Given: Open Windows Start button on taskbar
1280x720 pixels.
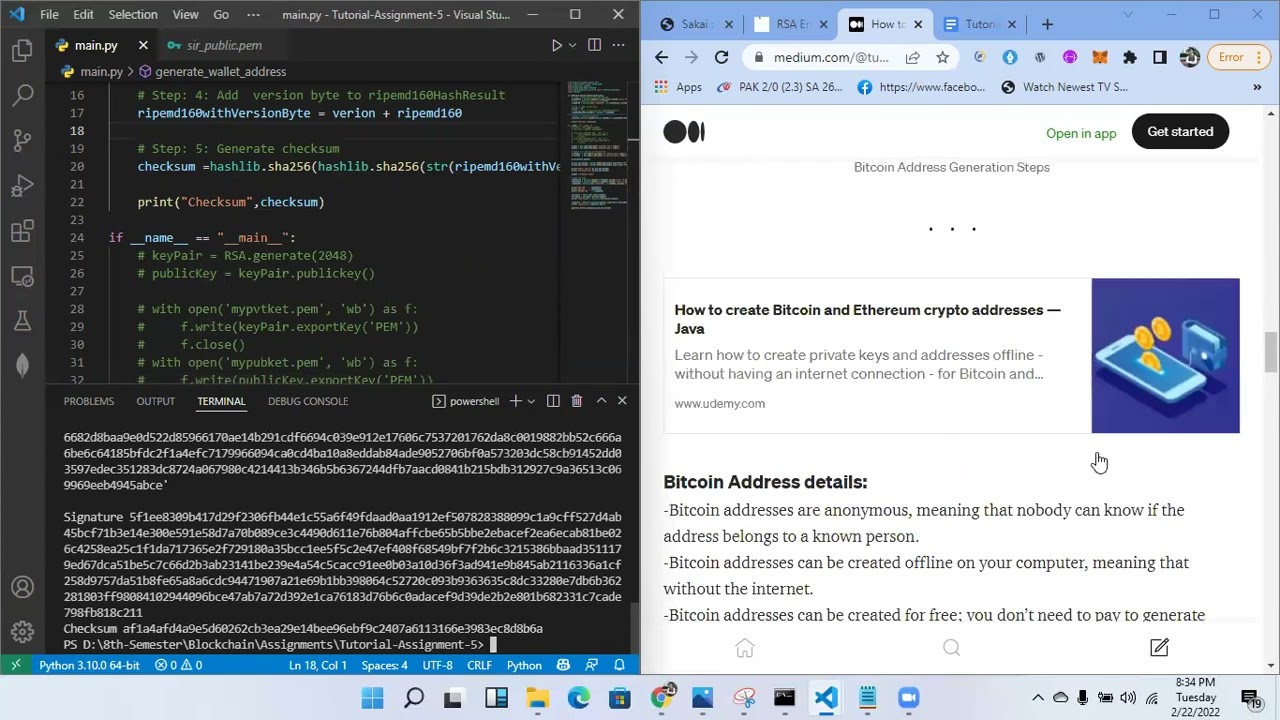Looking at the screenshot, I should [372, 698].
